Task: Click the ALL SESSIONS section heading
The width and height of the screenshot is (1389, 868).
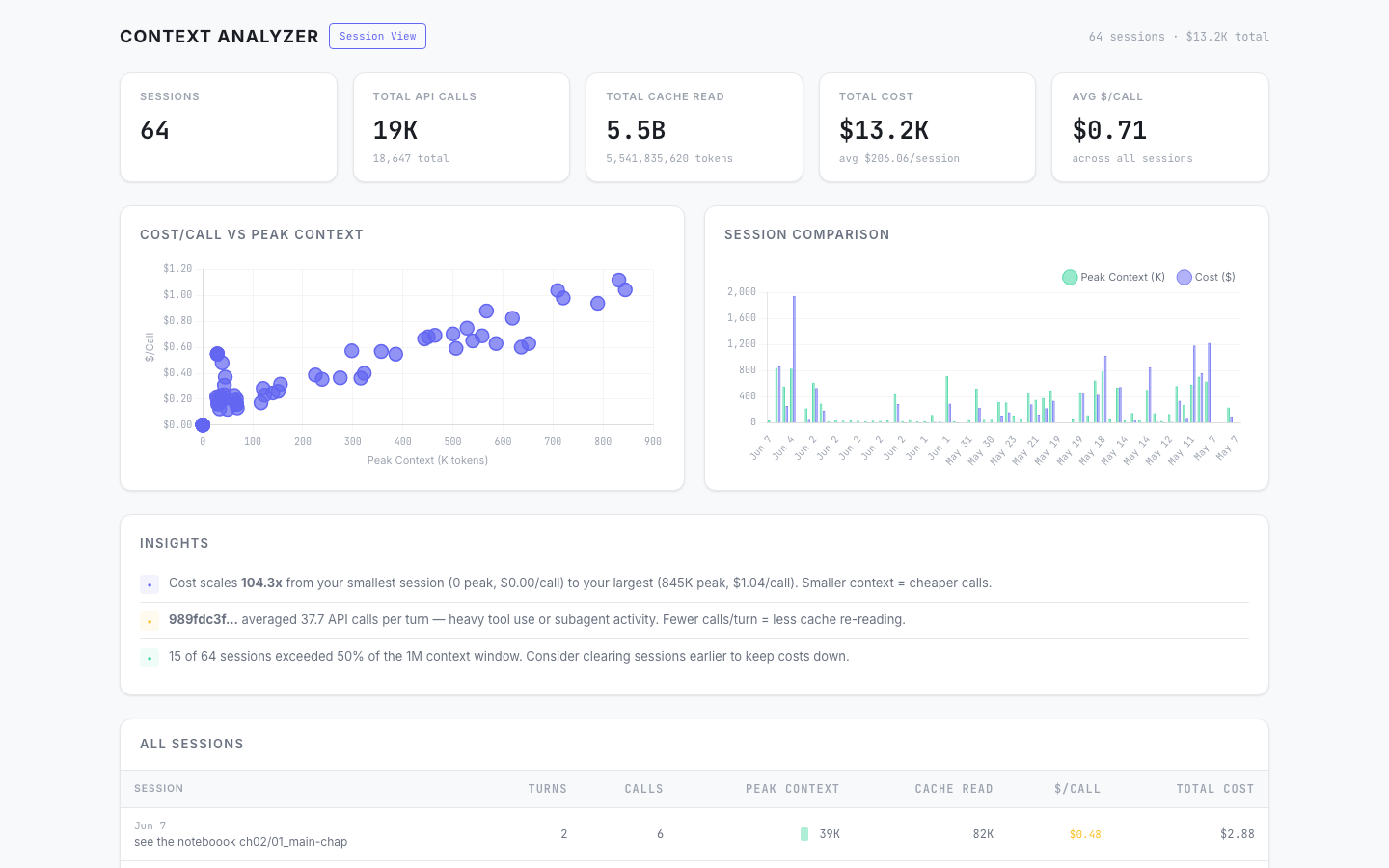Action: pyautogui.click(x=192, y=744)
